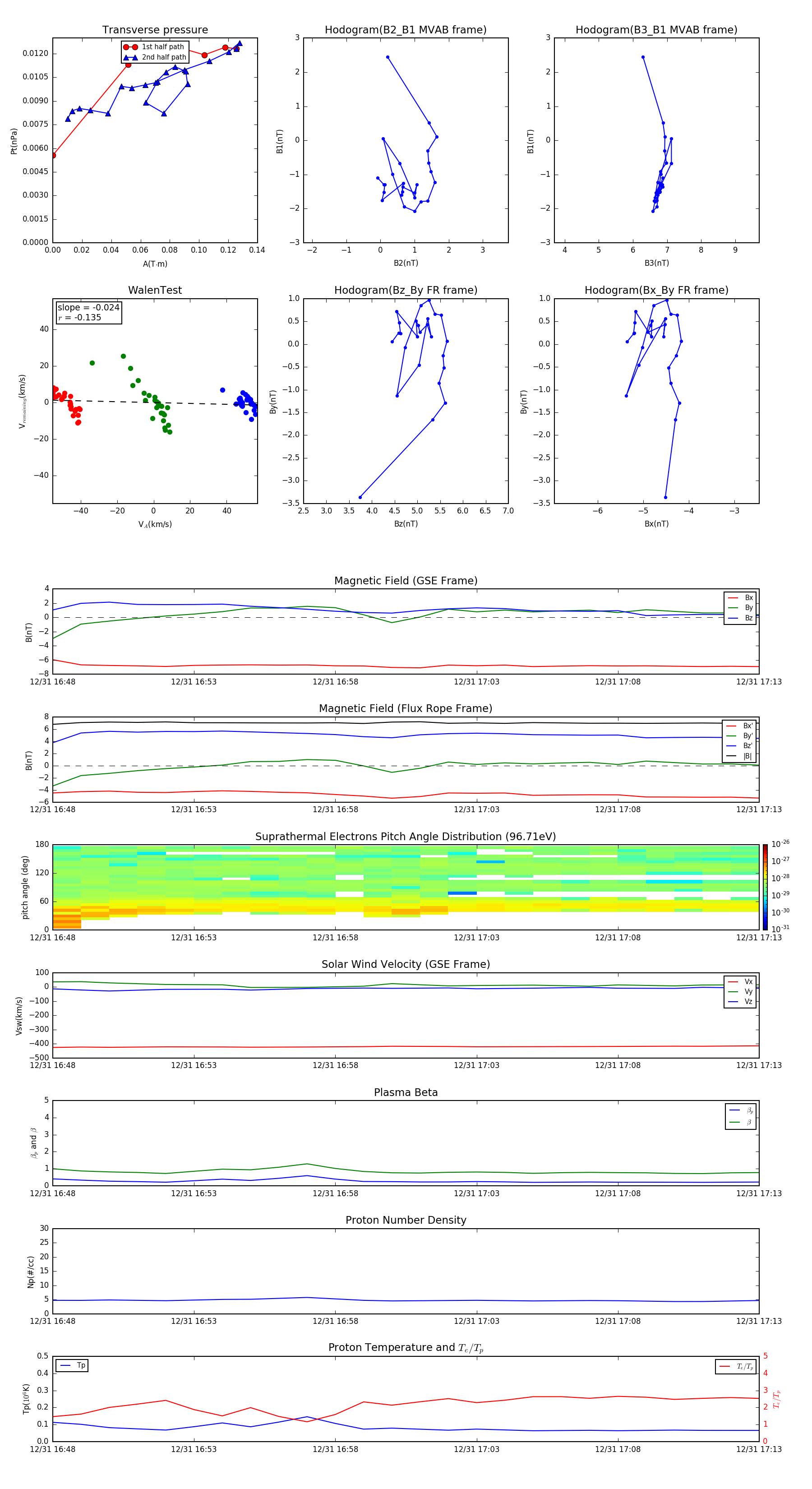Select the '1st half path' legend entry

click(x=154, y=47)
